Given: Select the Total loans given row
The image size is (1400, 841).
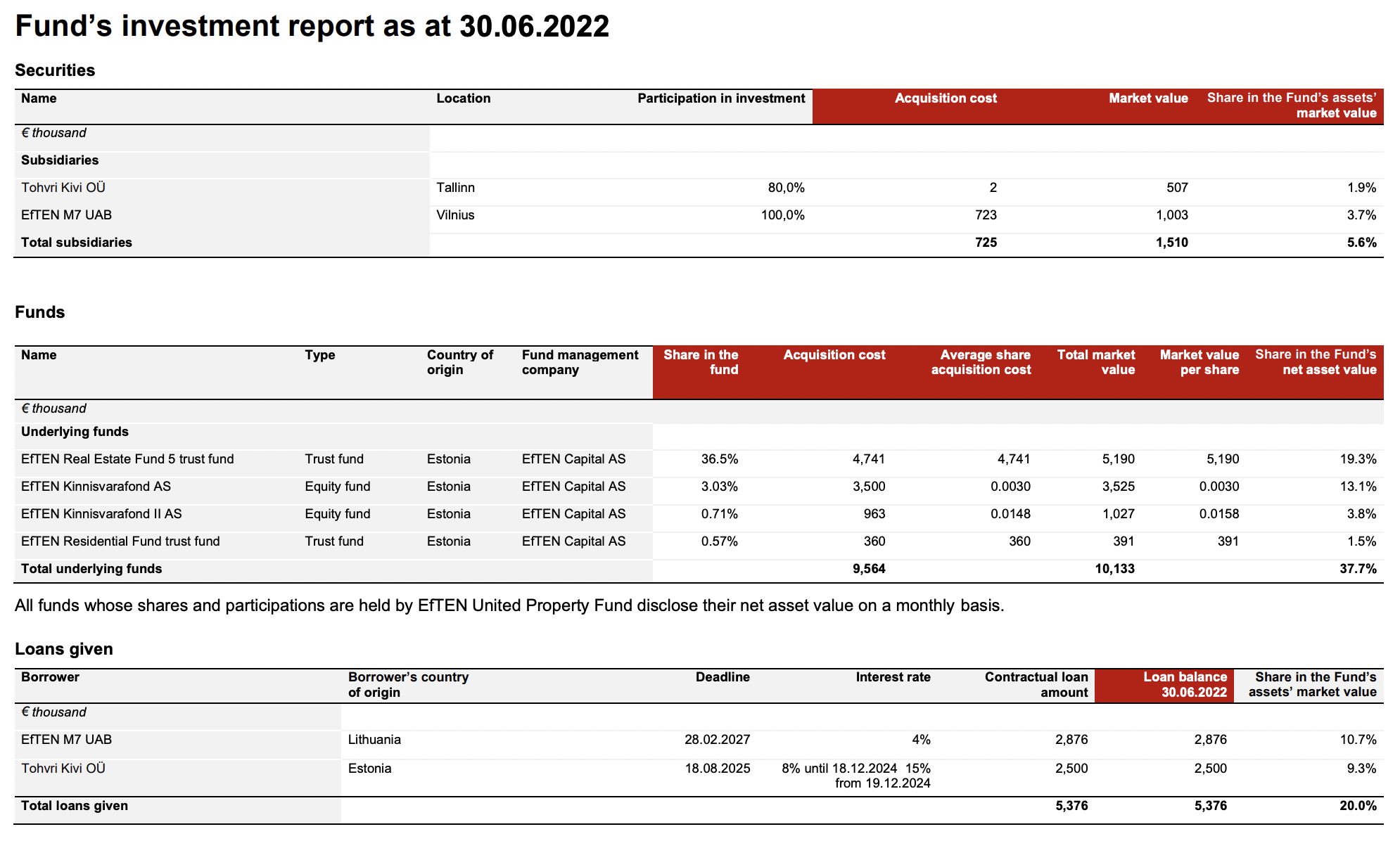Looking at the screenshot, I should pos(73,806).
